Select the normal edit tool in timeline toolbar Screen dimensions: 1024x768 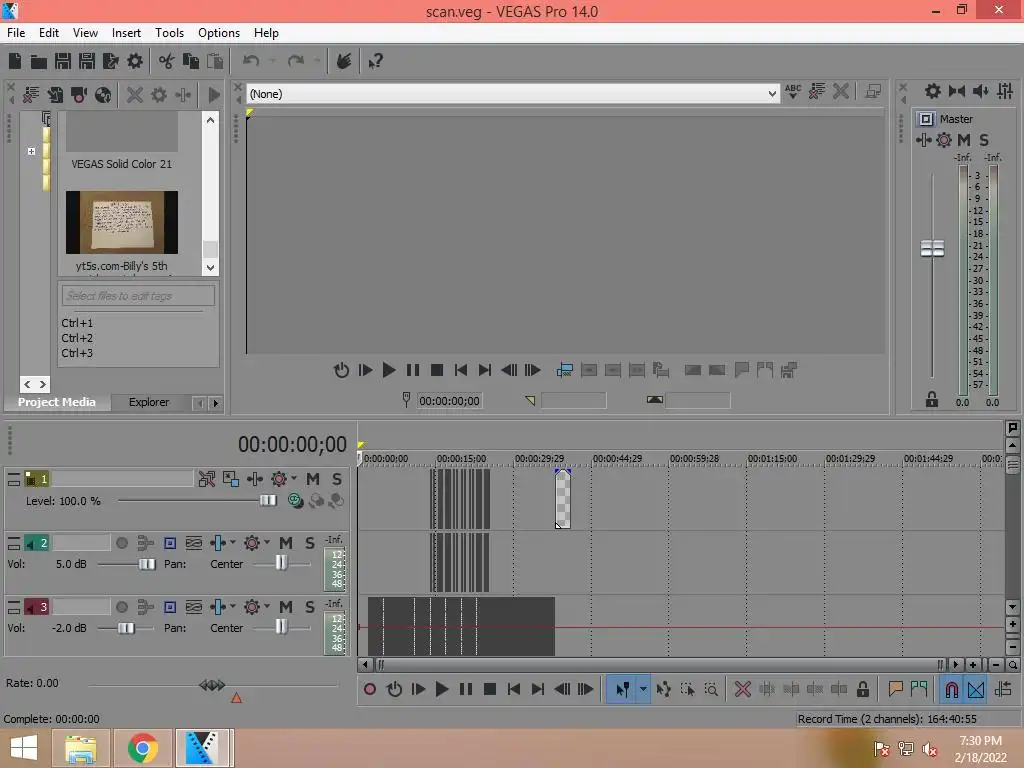point(622,689)
